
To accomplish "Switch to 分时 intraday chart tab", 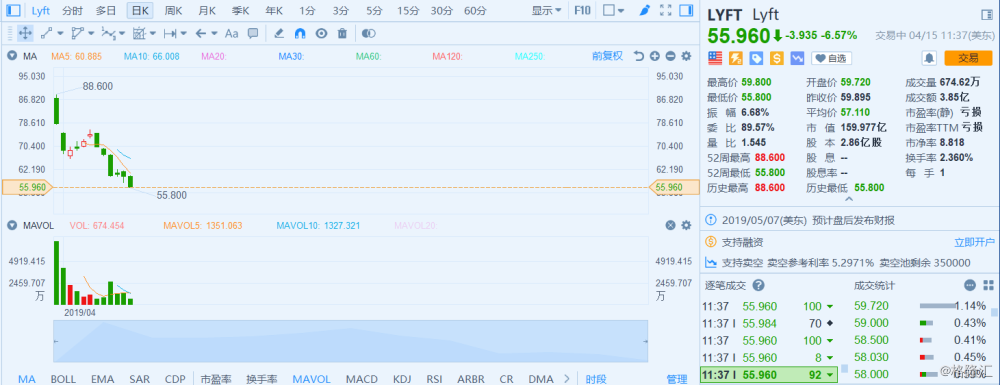I will pos(72,10).
